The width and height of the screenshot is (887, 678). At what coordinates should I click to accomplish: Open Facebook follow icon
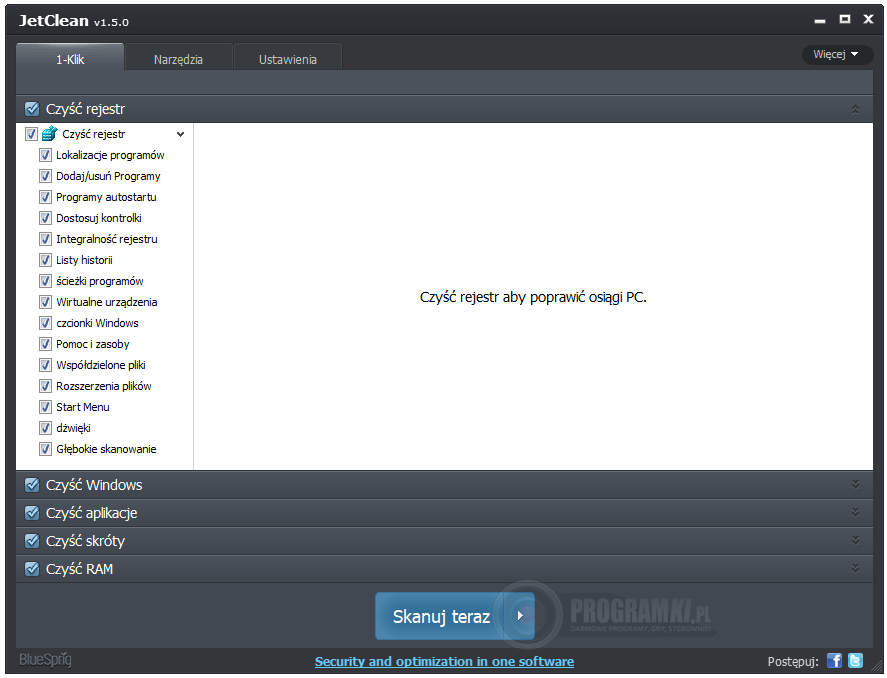(834, 660)
